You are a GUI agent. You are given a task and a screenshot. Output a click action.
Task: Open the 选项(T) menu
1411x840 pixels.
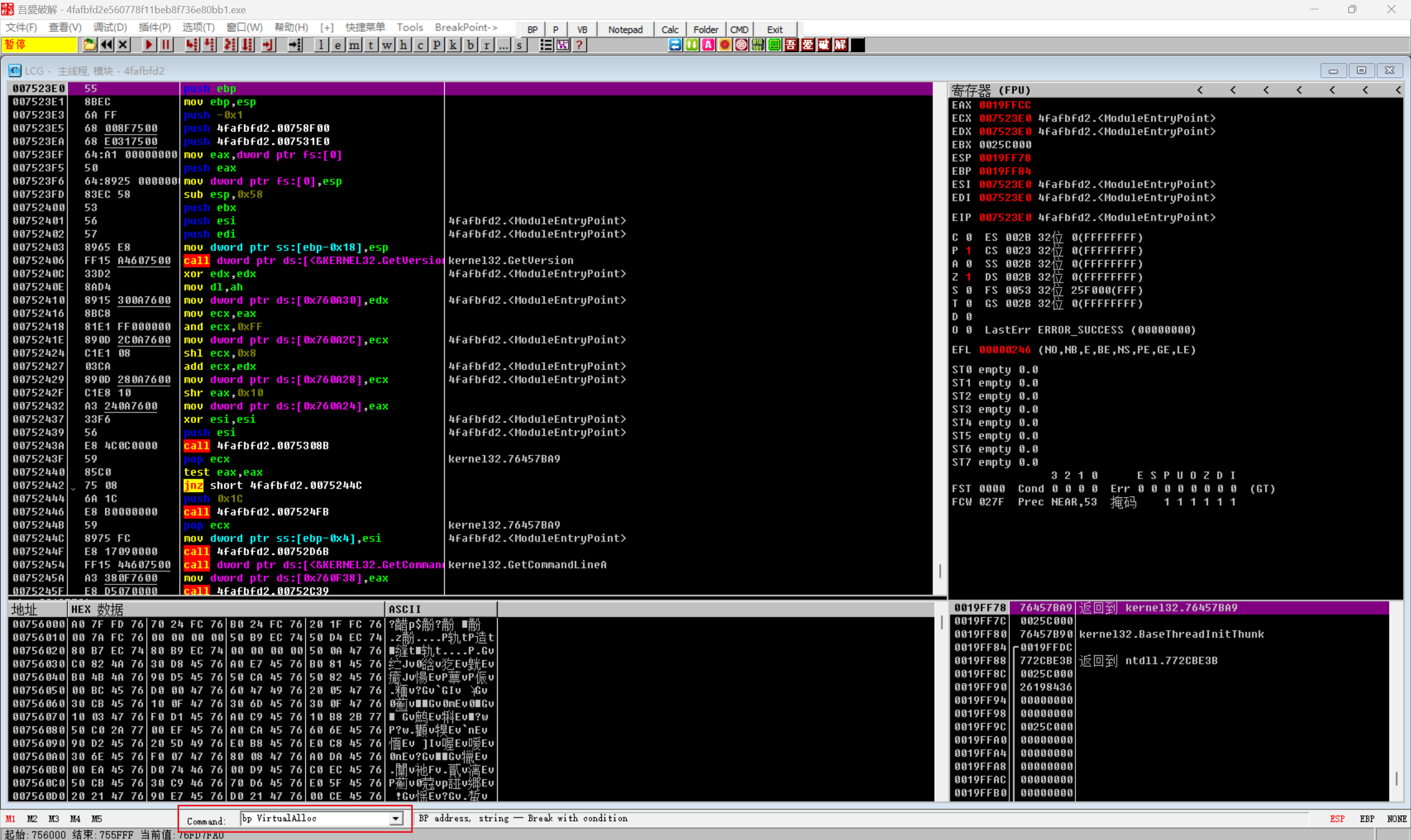[198, 27]
